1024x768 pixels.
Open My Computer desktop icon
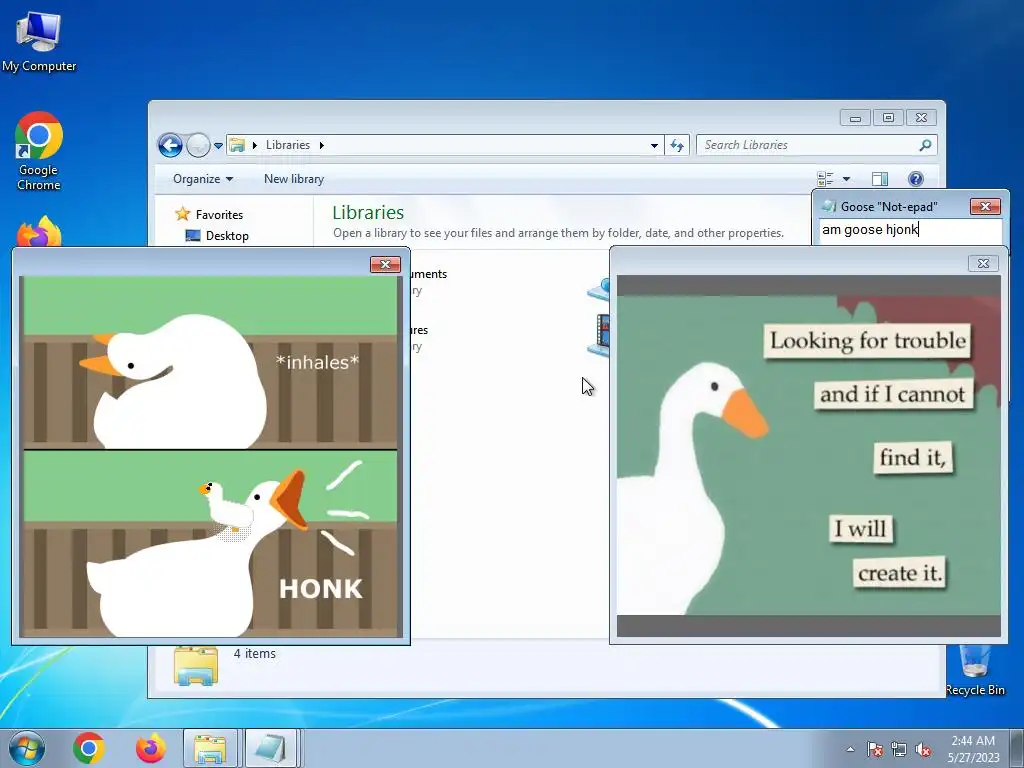pyautogui.click(x=39, y=42)
